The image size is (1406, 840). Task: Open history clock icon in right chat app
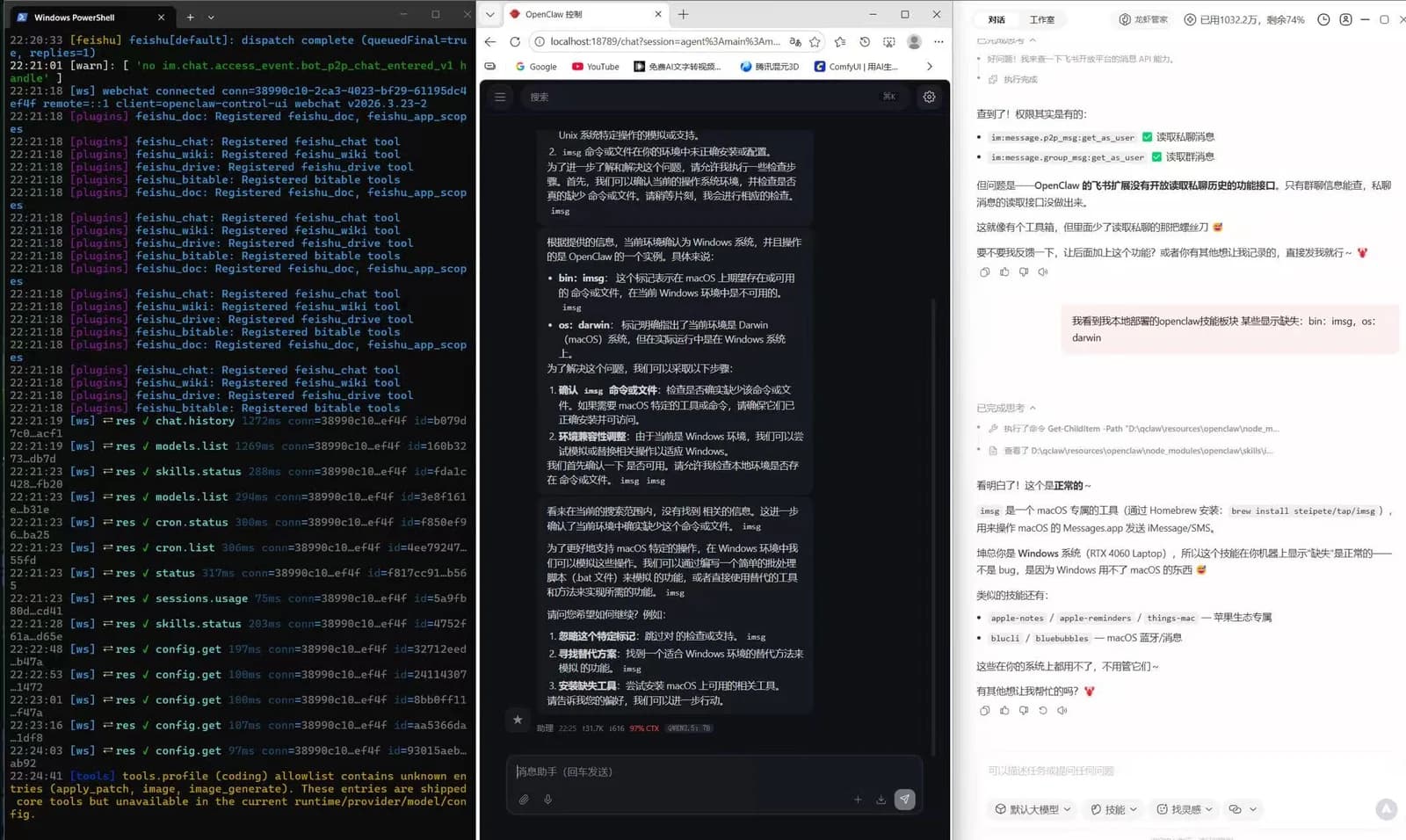(x=1323, y=19)
